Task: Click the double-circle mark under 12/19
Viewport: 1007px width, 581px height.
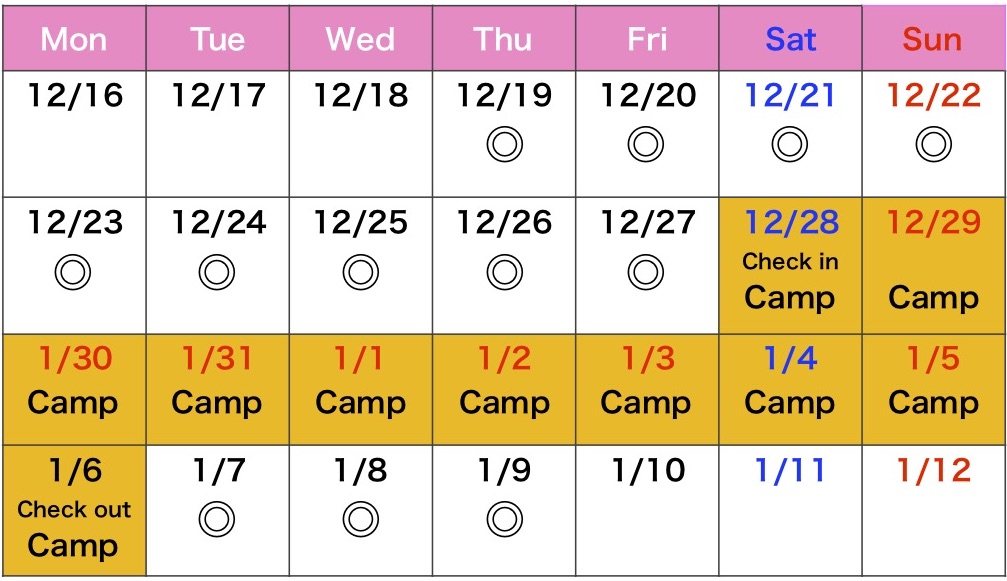Action: 504,146
